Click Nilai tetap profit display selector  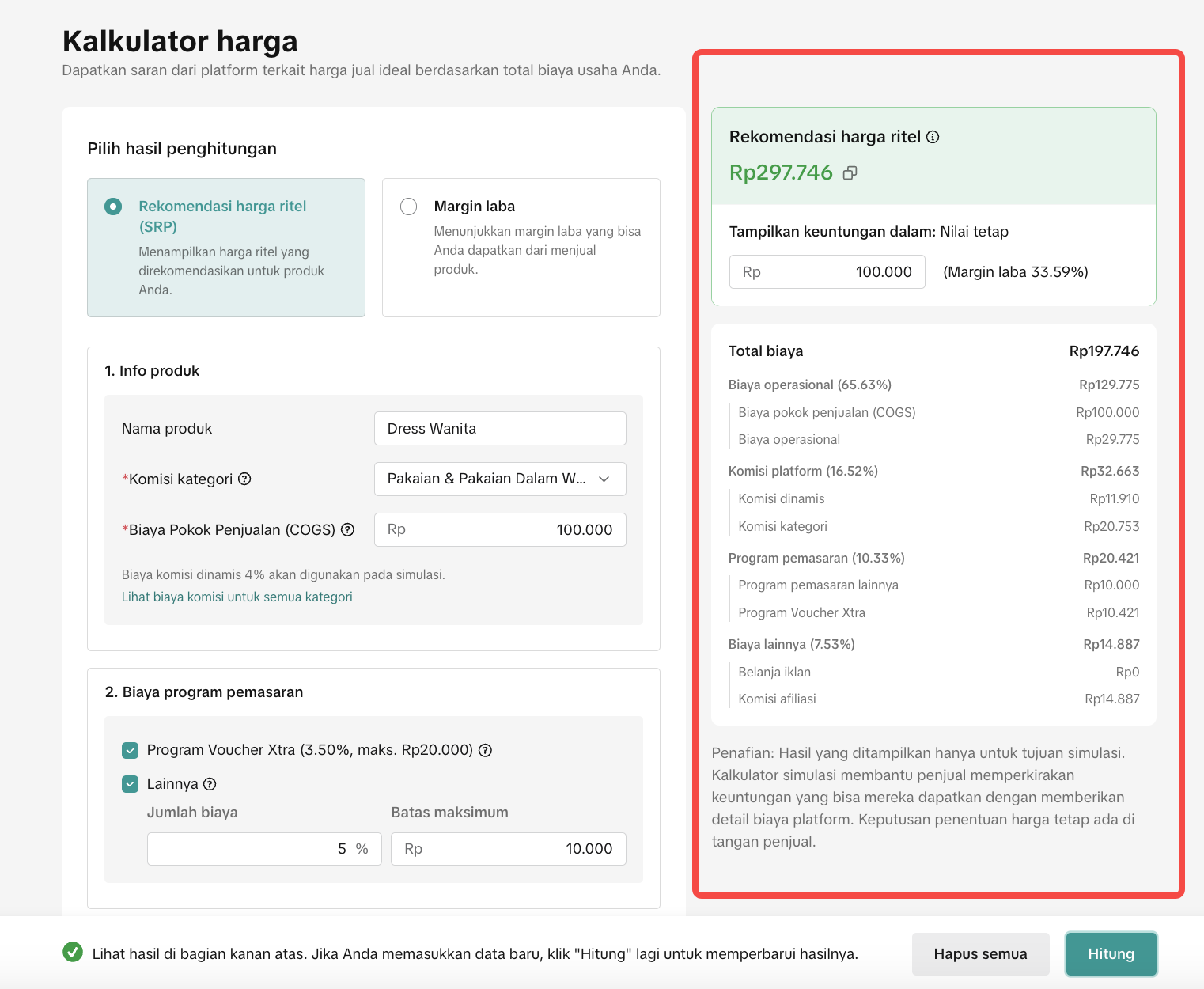[x=974, y=232]
